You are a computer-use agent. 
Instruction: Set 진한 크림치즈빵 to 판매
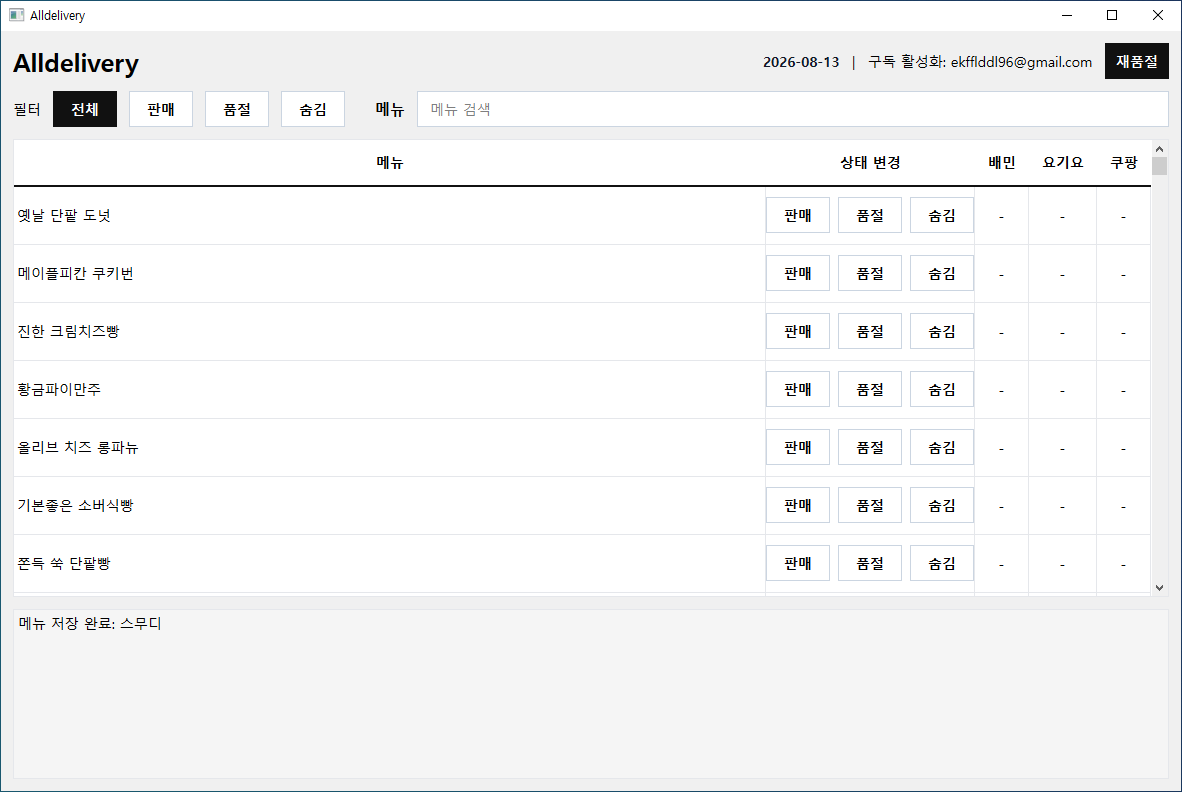pos(798,332)
